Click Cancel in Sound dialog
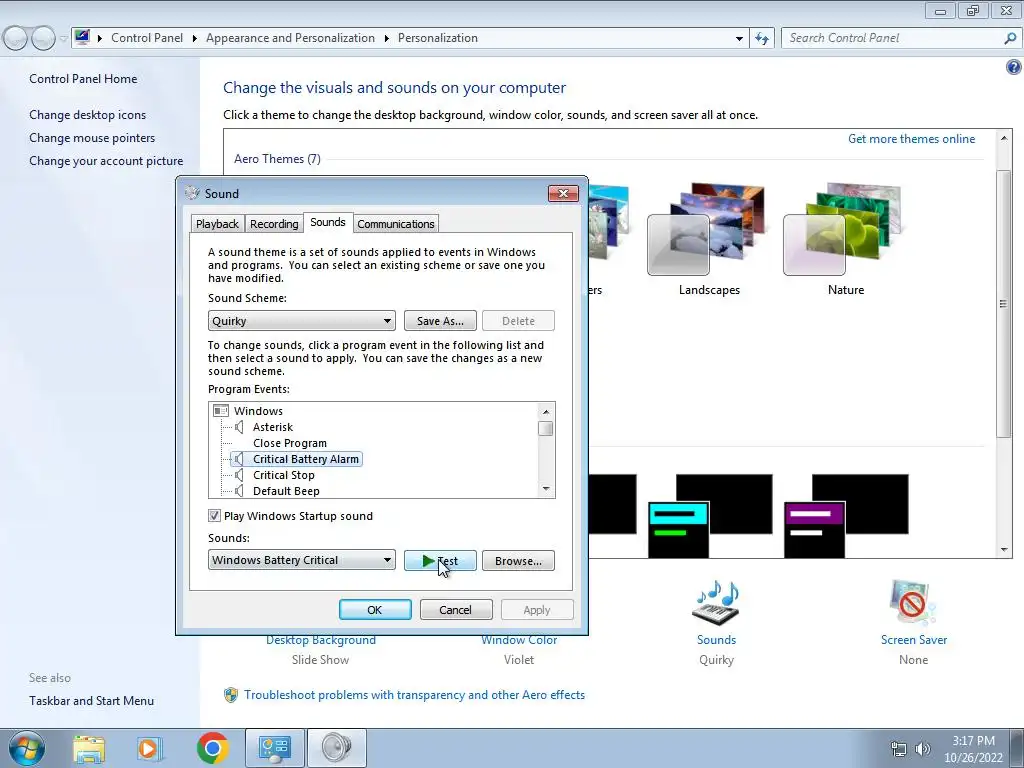 pos(456,610)
